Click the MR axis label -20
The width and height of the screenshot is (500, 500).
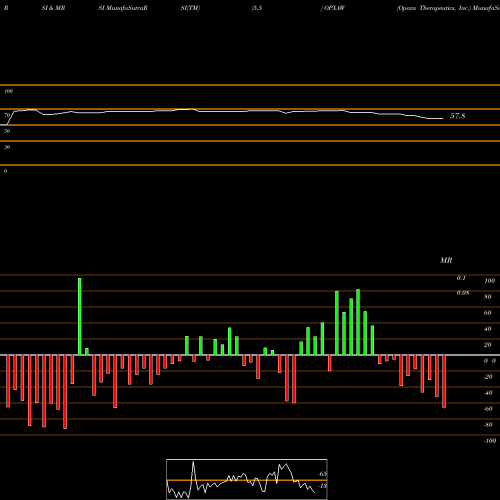click(x=488, y=377)
